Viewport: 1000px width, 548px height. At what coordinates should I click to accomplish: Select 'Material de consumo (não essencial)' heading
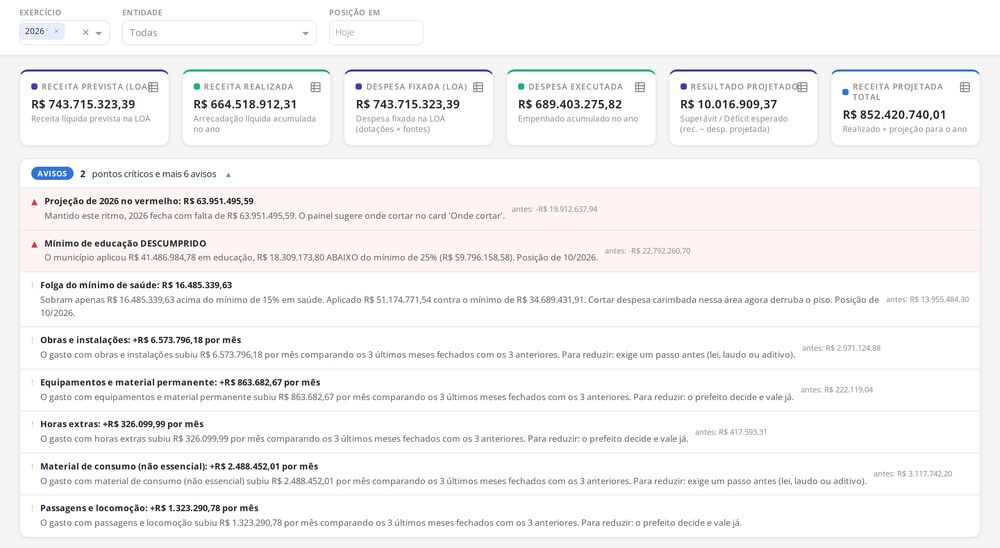pos(179,466)
